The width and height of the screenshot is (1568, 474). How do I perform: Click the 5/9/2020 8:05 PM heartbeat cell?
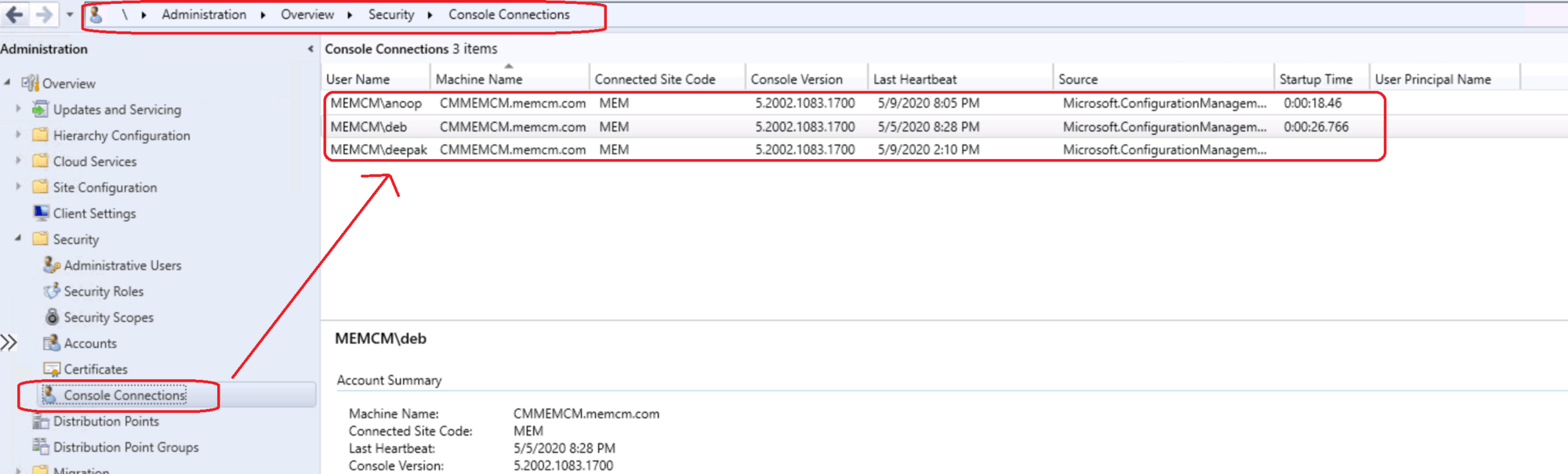click(928, 103)
